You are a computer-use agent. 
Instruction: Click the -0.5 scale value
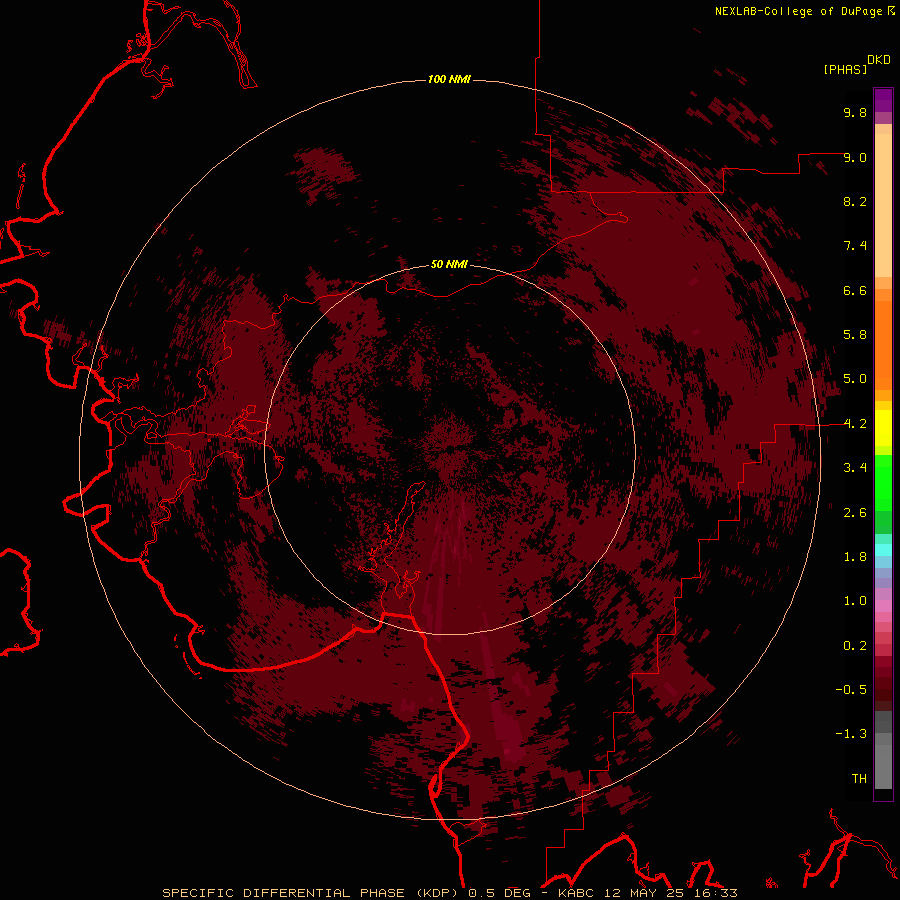pyautogui.click(x=851, y=690)
